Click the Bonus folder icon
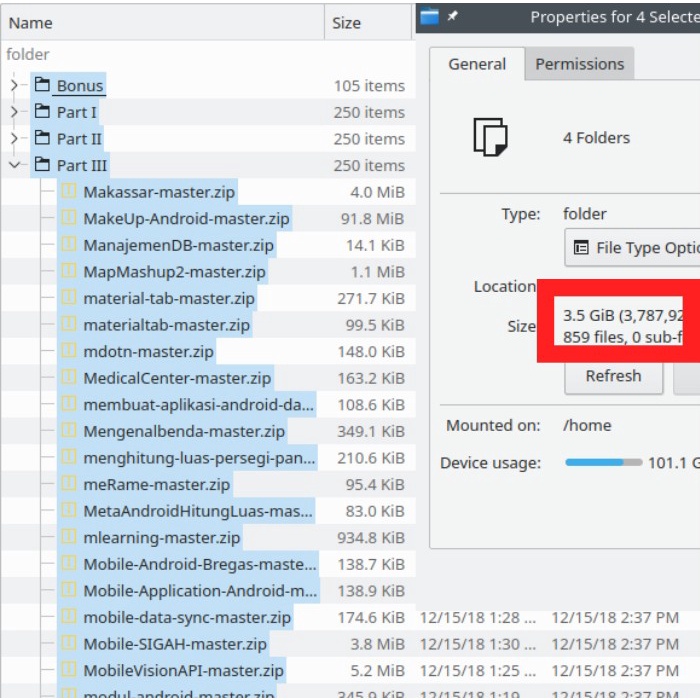This screenshot has width=700, height=700. 42,84
